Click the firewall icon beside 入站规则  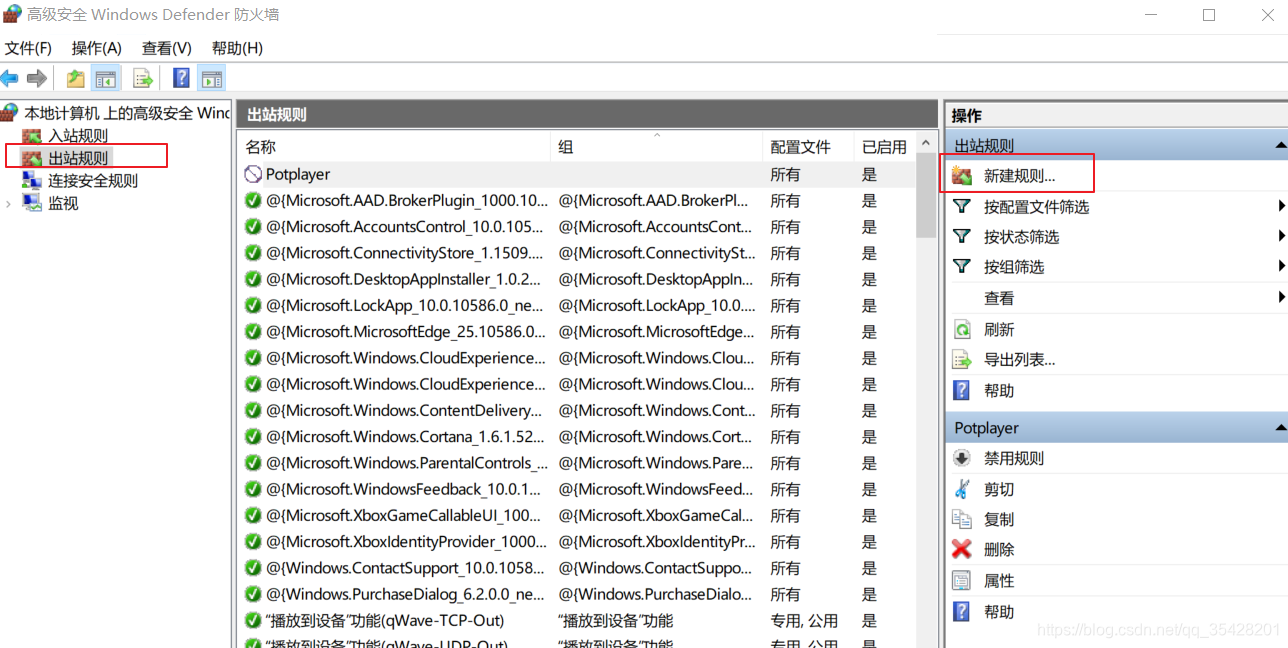[x=32, y=135]
